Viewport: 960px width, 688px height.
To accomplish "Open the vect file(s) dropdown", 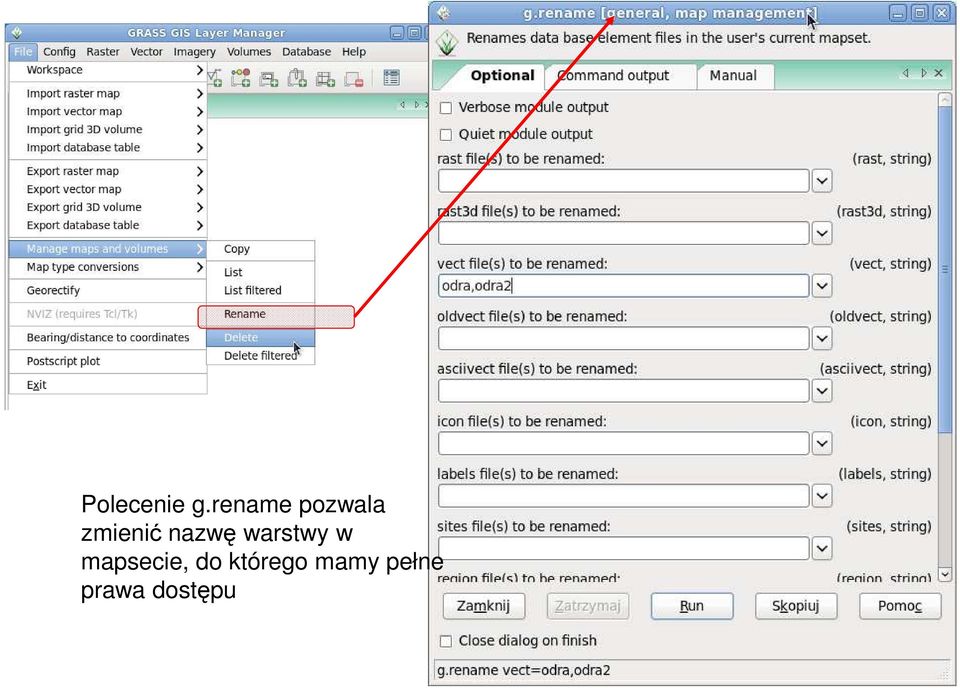I will click(x=822, y=286).
